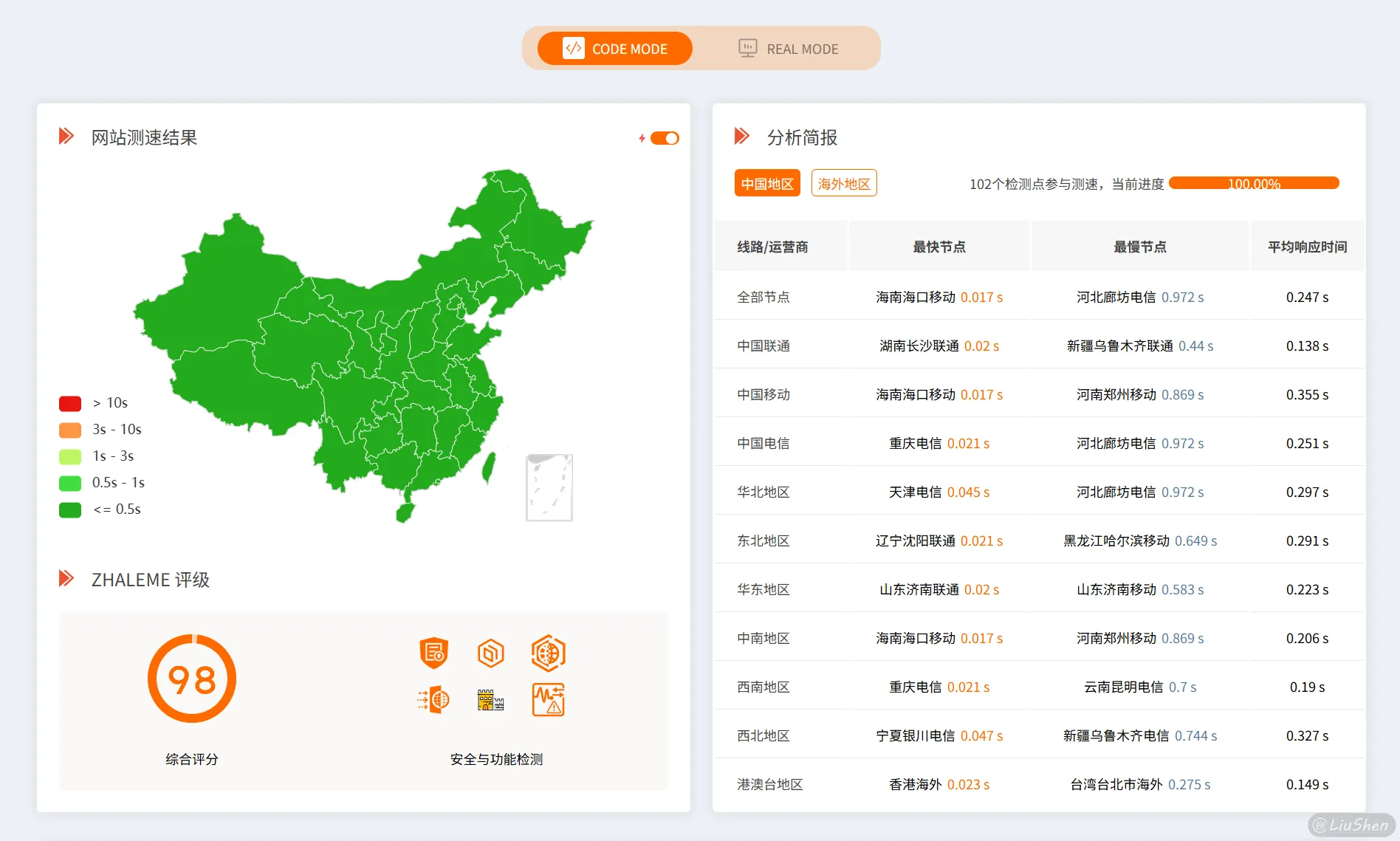Select the Great Wall firewall icon
The height and width of the screenshot is (841, 1400).
tap(491, 701)
